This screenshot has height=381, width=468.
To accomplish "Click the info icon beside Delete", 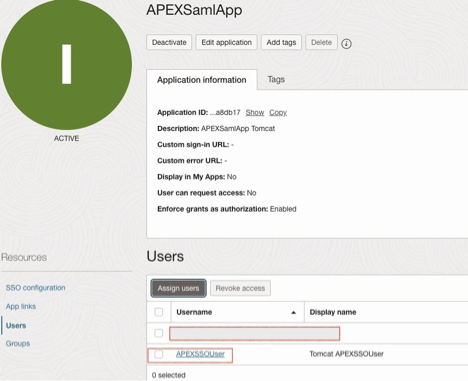I will (346, 44).
